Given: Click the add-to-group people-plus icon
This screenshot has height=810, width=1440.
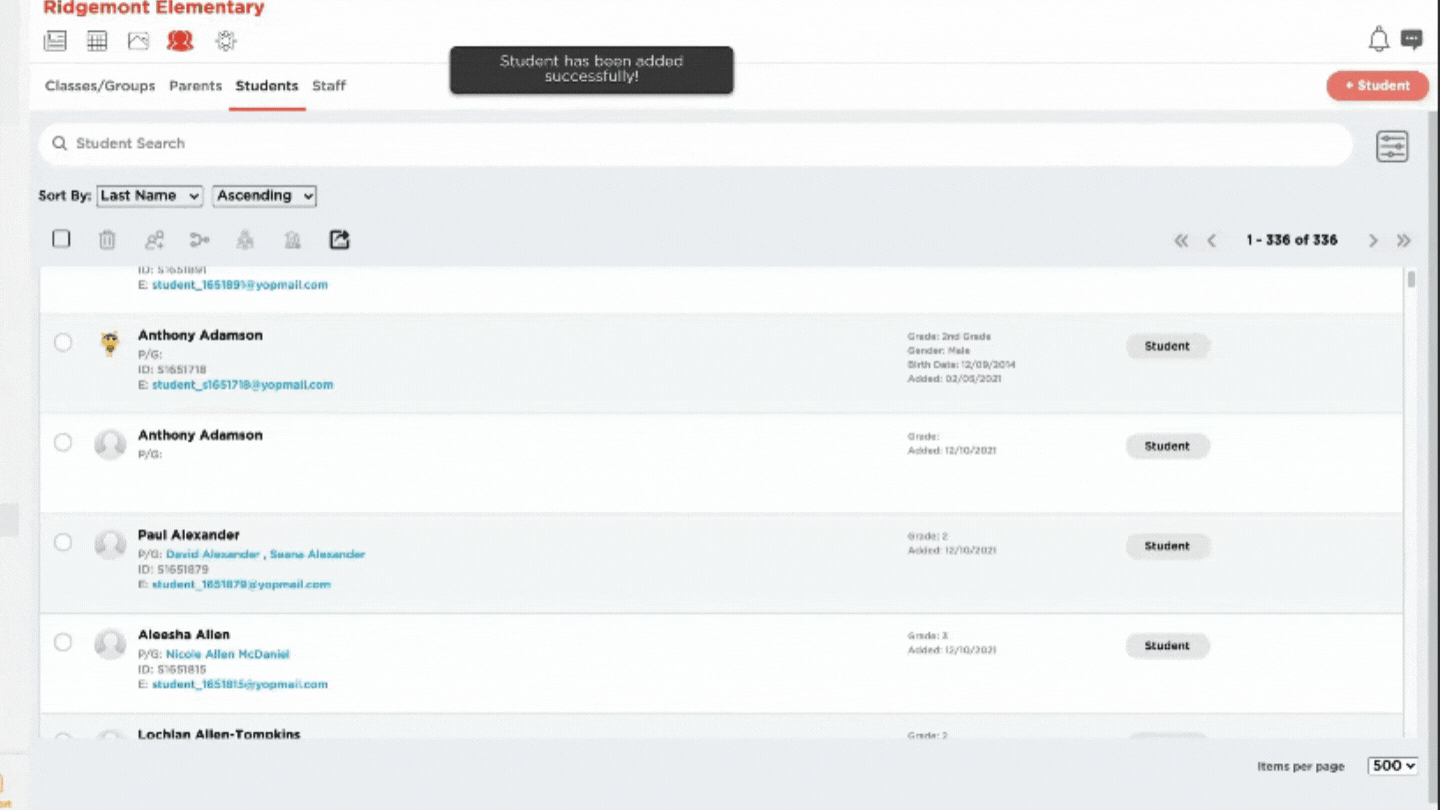Looking at the screenshot, I should pyautogui.click(x=154, y=240).
